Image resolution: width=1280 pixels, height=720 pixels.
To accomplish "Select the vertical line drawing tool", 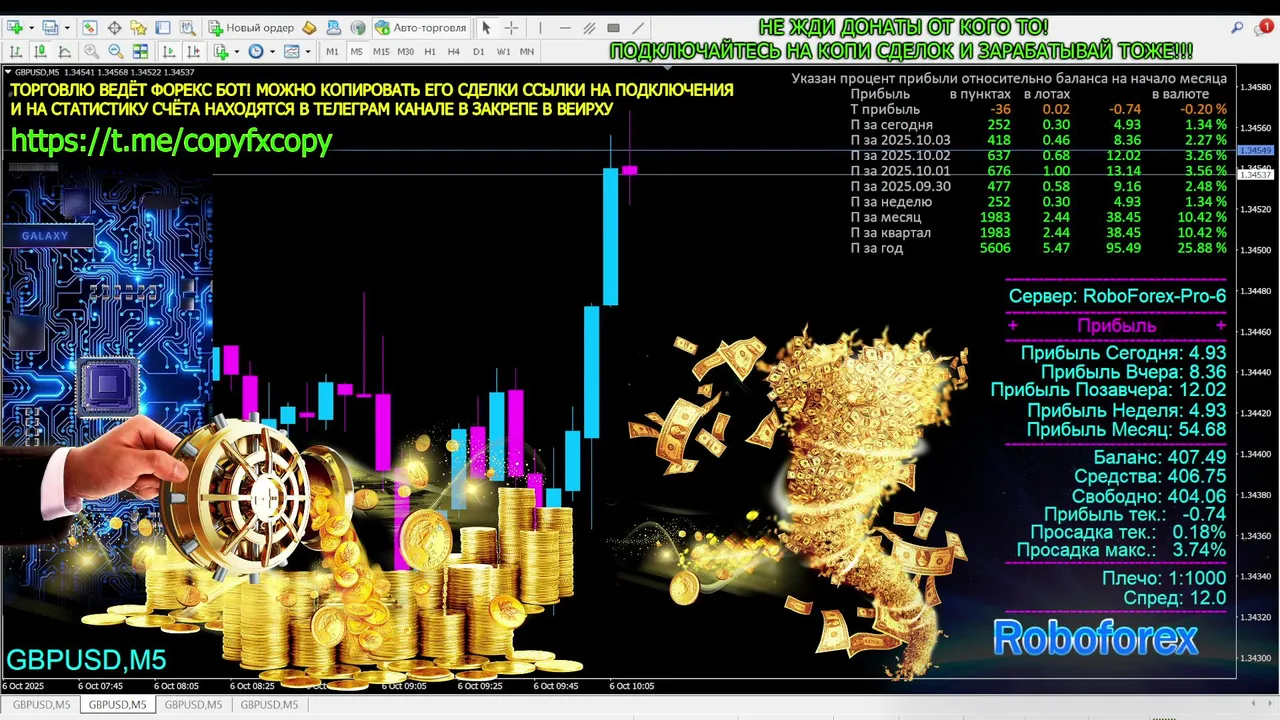I will (x=540, y=28).
